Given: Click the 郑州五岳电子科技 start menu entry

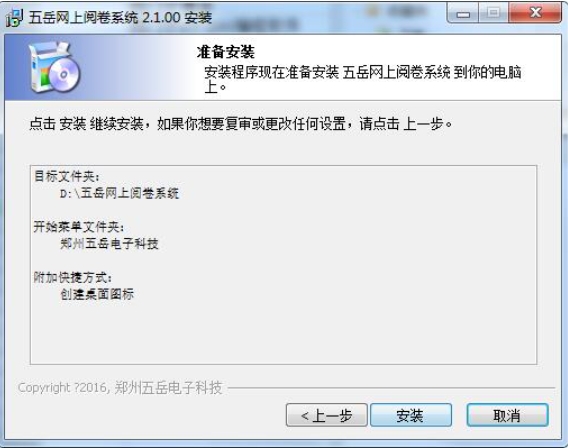Looking at the screenshot, I should click(x=109, y=244).
